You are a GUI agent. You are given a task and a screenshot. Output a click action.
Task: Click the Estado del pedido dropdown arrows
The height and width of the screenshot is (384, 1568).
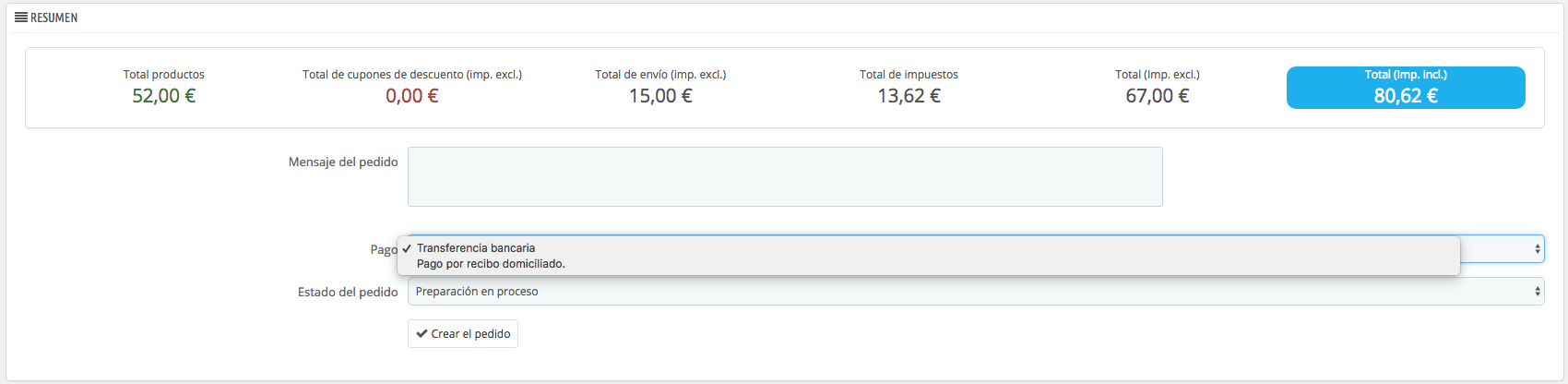pos(1537,292)
